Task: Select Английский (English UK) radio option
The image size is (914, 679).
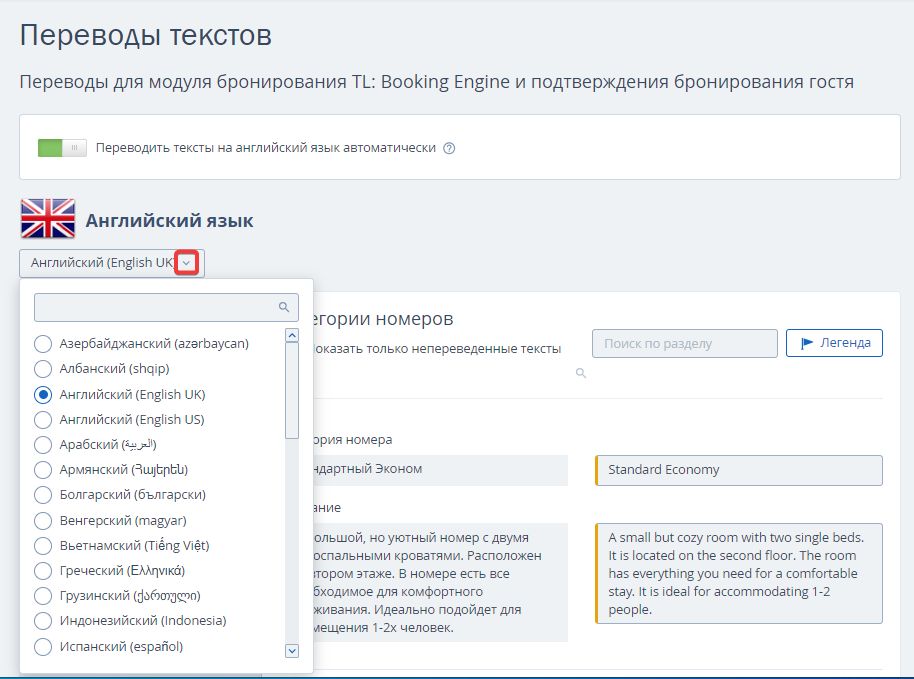Action: pyautogui.click(x=43, y=395)
